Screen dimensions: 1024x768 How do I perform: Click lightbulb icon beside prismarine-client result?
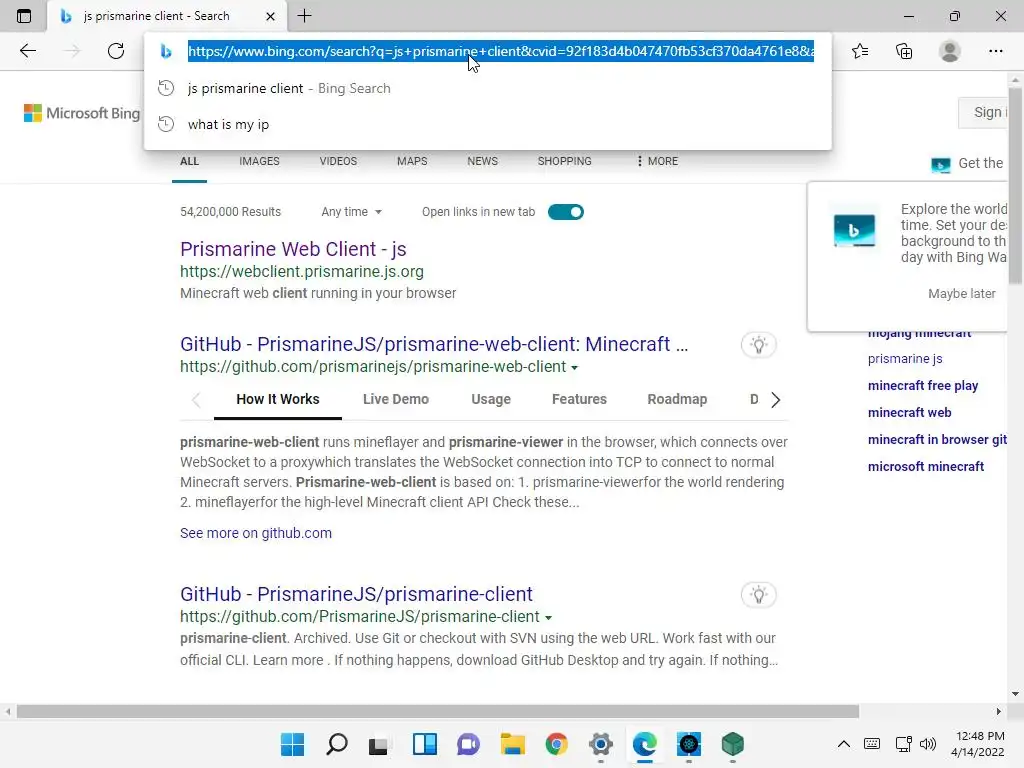758,595
